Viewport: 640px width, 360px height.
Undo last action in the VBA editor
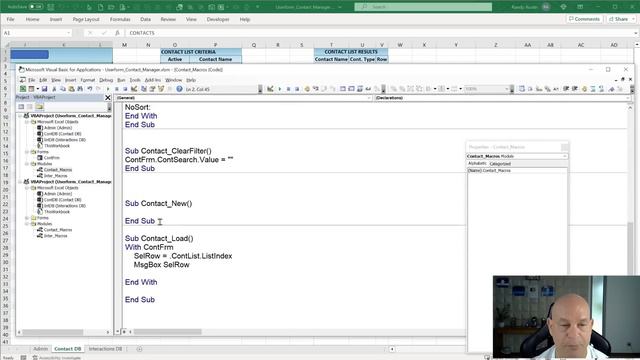(x=89, y=89)
